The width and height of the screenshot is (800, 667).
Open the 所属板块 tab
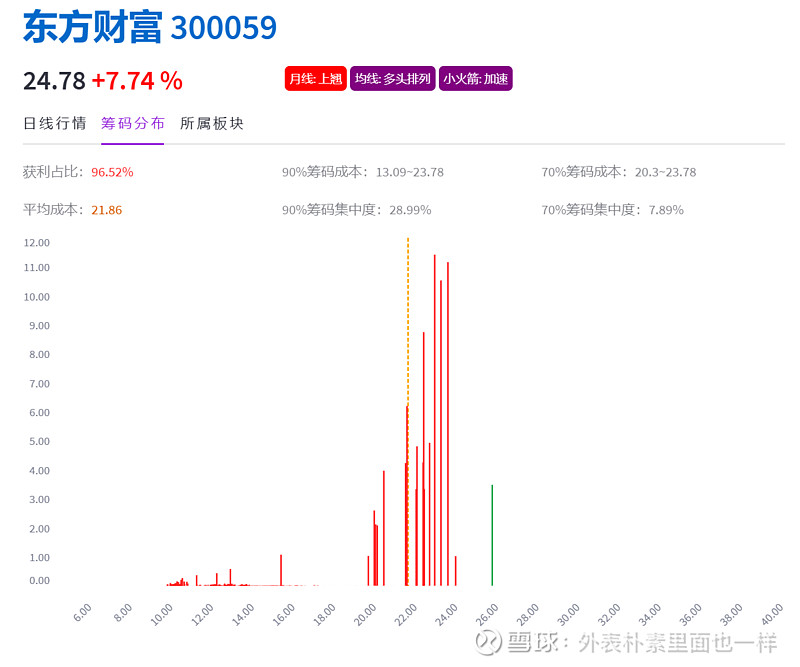pos(212,123)
